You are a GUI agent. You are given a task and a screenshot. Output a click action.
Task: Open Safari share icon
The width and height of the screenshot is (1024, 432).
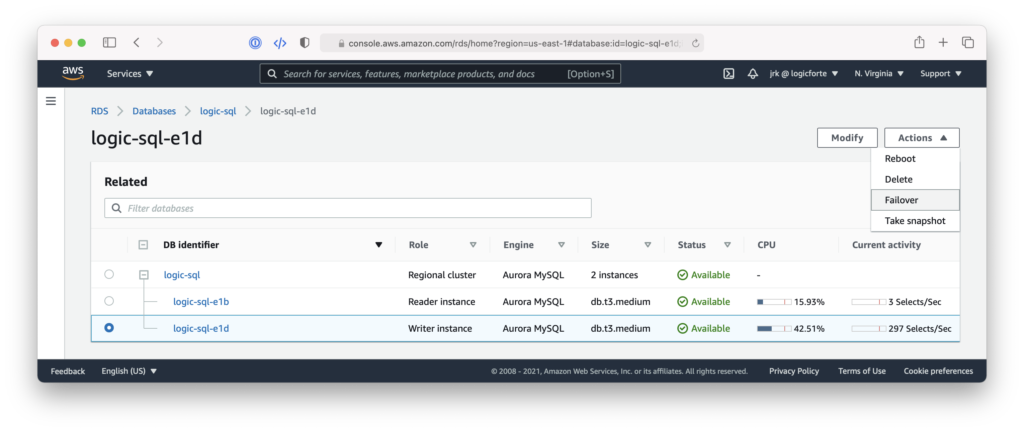[x=919, y=42]
